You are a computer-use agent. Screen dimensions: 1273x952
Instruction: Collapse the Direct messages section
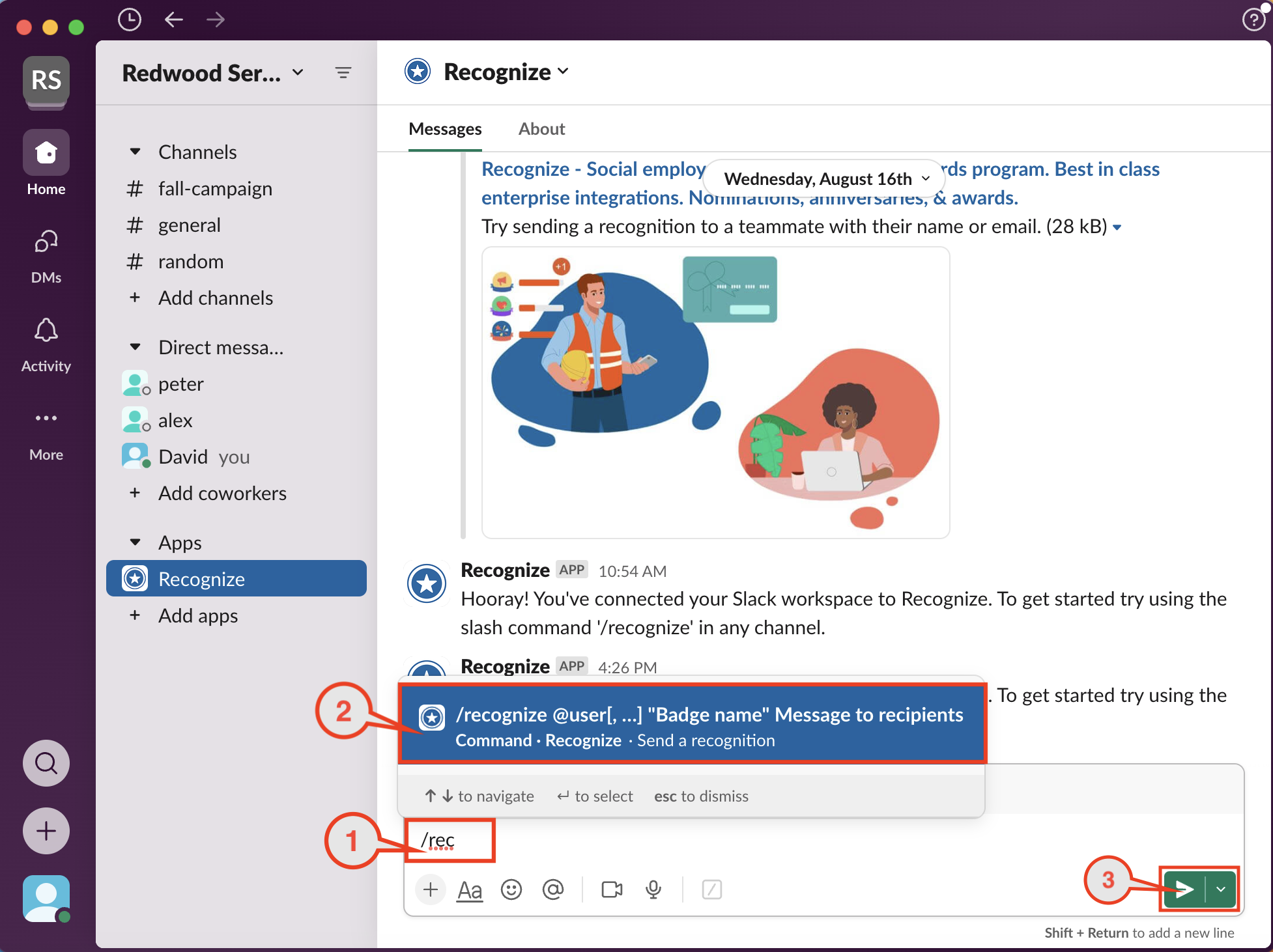(x=135, y=347)
